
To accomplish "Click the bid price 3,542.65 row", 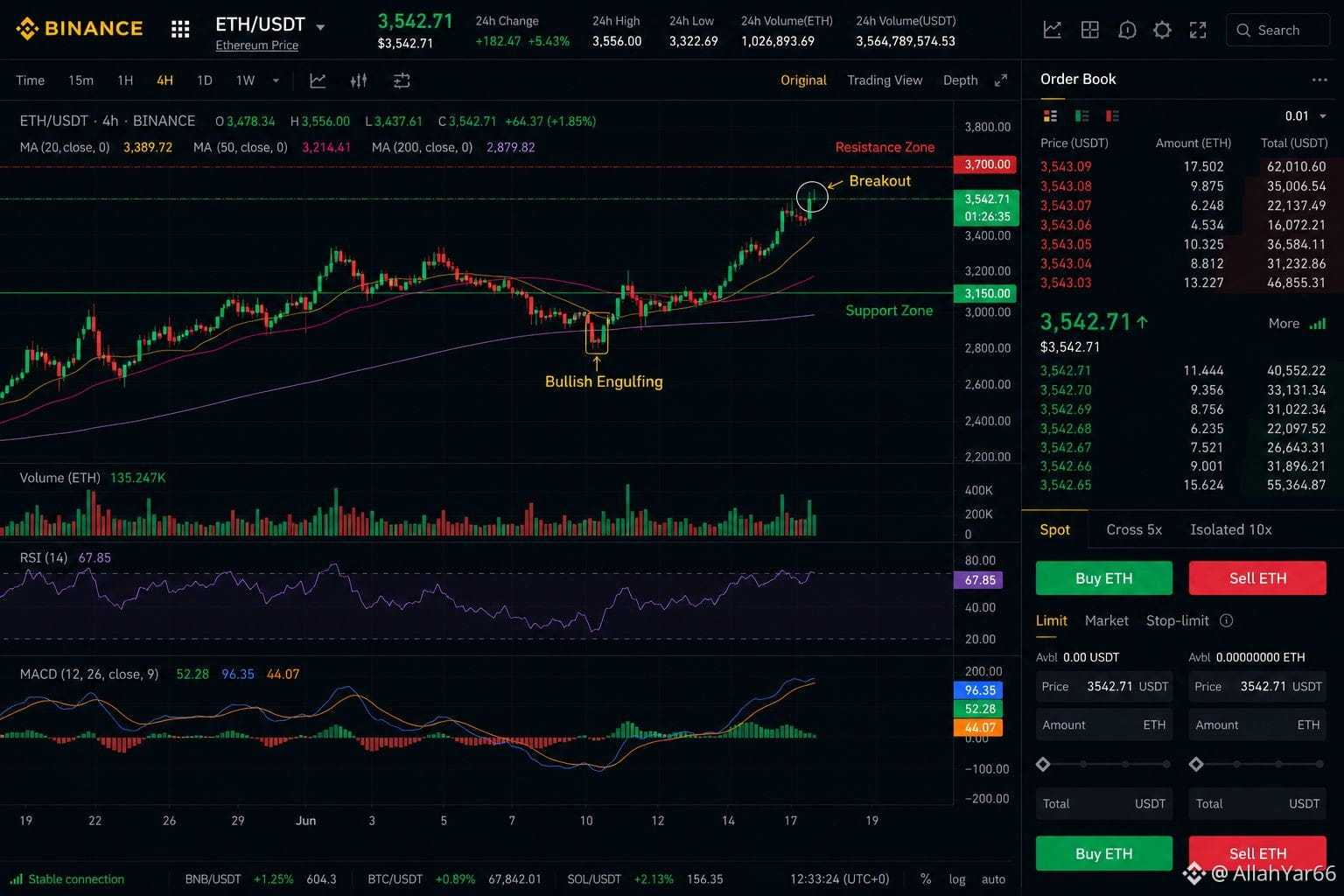I will (x=1183, y=485).
